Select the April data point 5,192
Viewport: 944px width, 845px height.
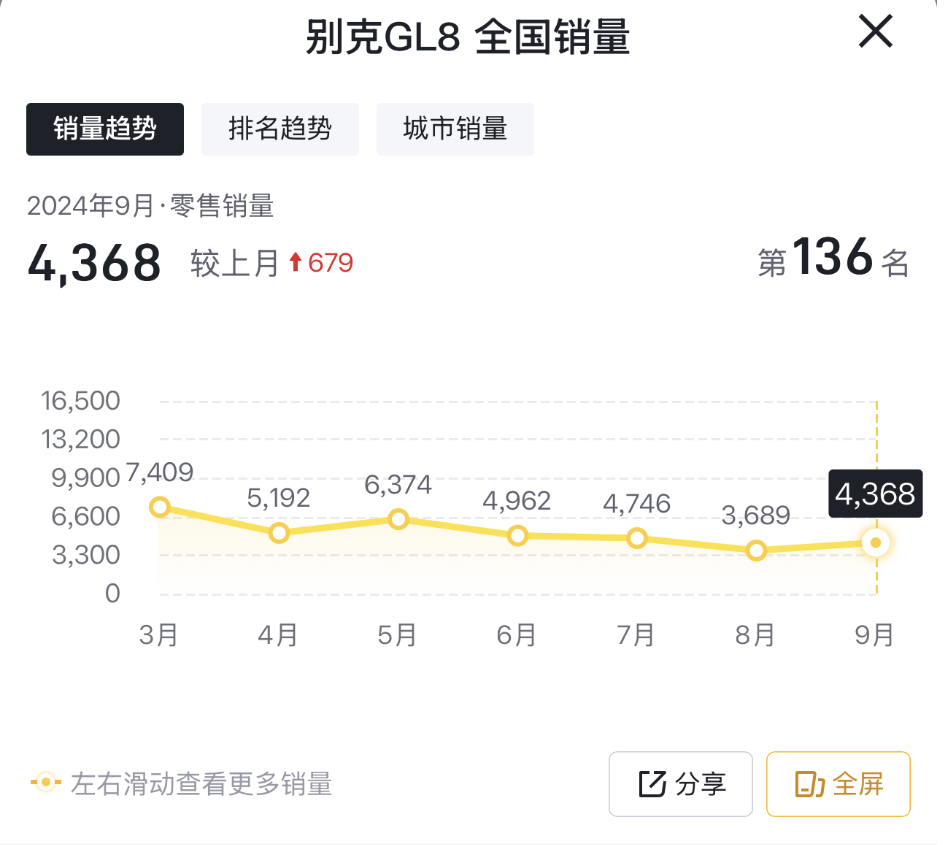(279, 532)
